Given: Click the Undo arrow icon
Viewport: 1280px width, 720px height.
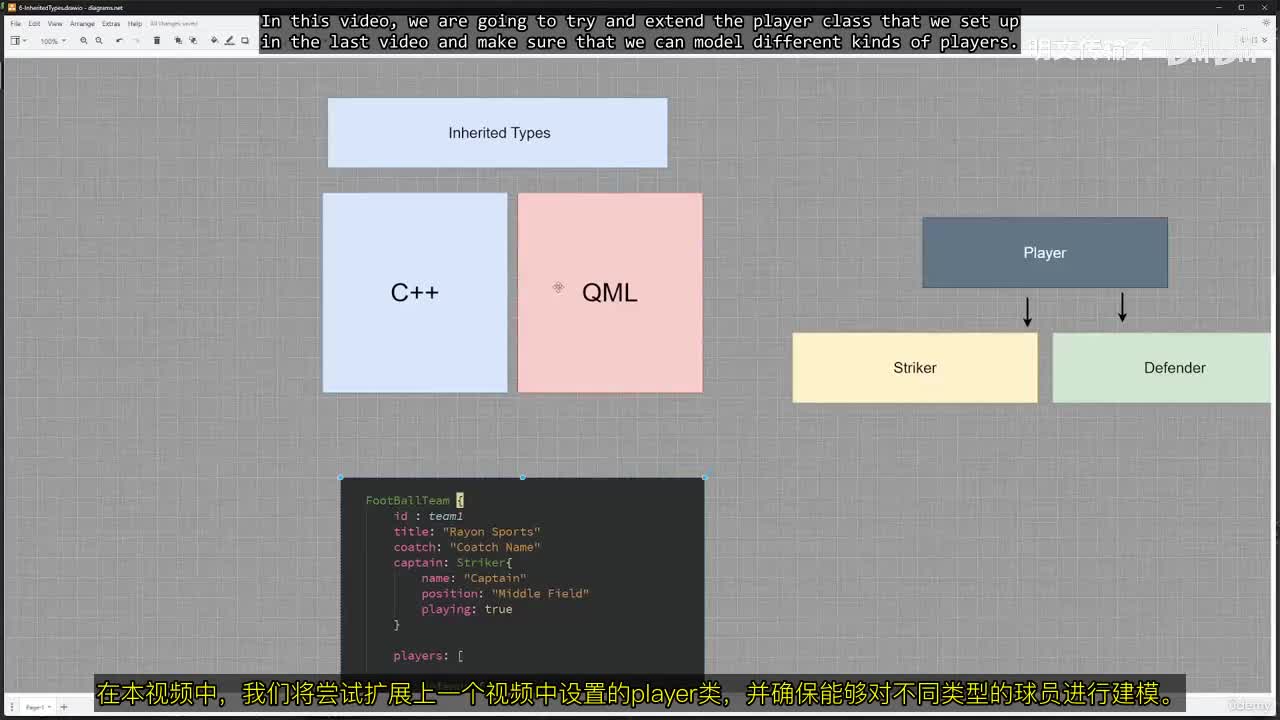Looking at the screenshot, I should pyautogui.click(x=119, y=41).
